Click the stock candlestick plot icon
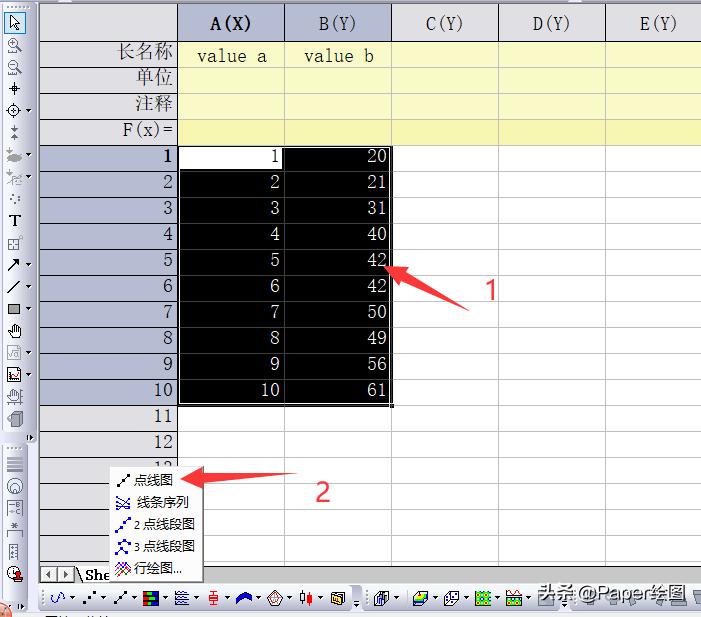Image resolution: width=701 pixels, height=617 pixels. point(306,598)
